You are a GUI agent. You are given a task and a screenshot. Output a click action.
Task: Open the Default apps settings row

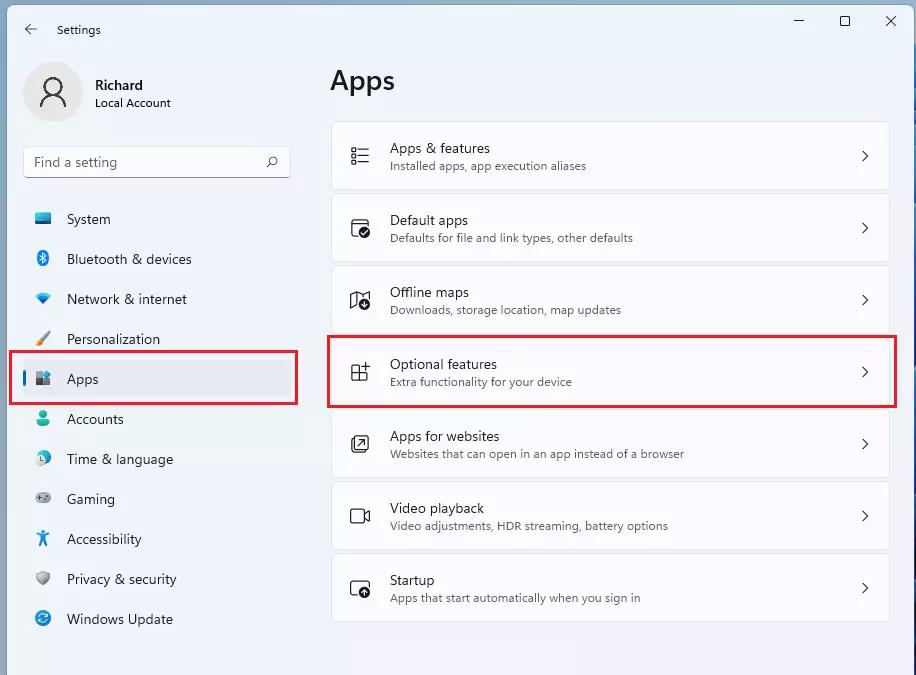(x=610, y=228)
